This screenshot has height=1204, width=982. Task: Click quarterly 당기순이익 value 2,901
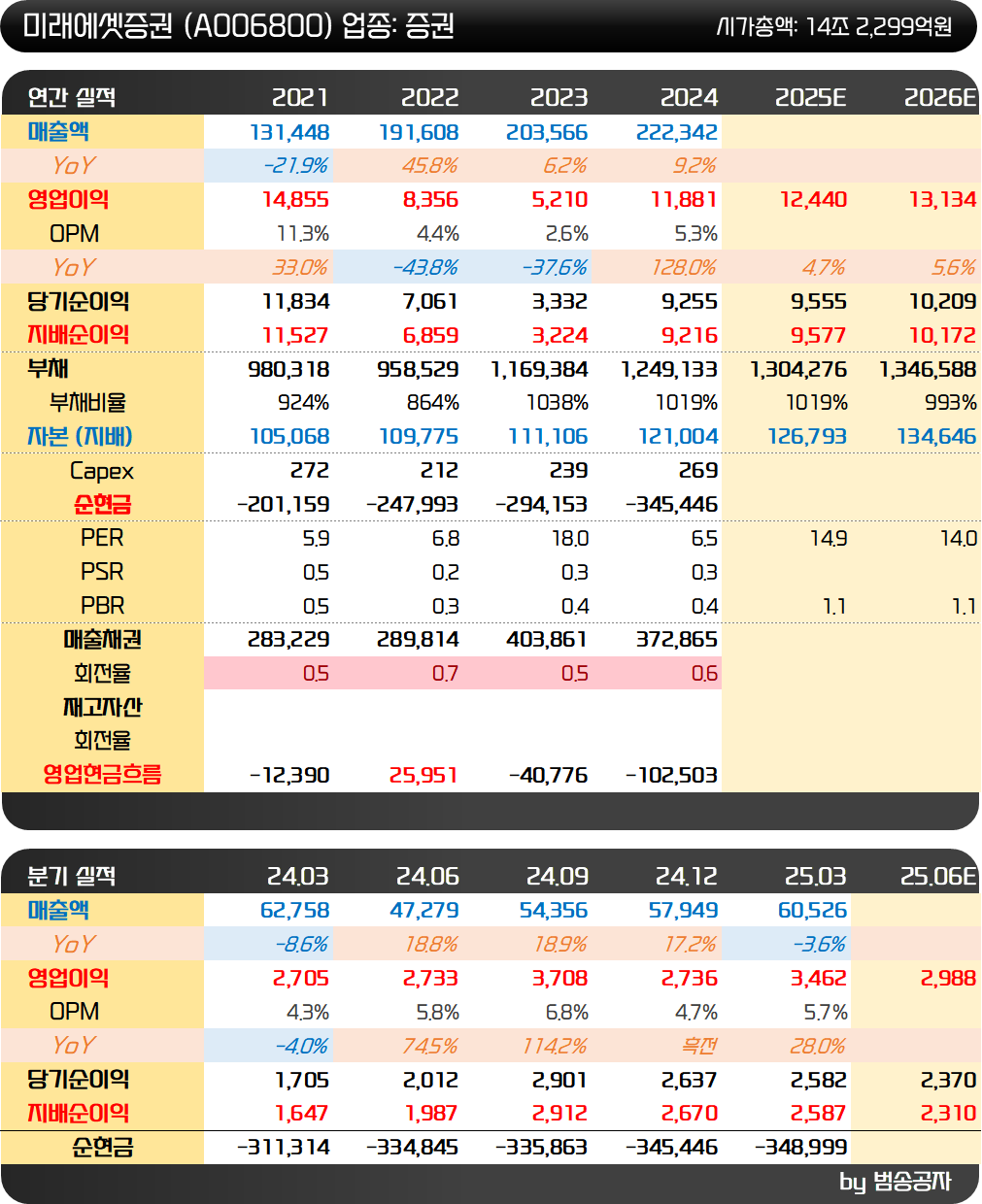pos(560,1081)
